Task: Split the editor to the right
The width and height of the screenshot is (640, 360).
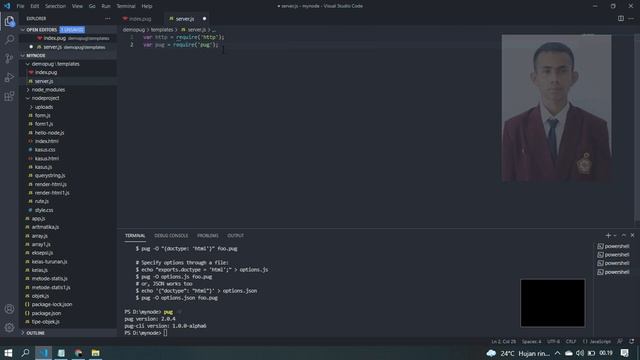Action: (x=620, y=18)
